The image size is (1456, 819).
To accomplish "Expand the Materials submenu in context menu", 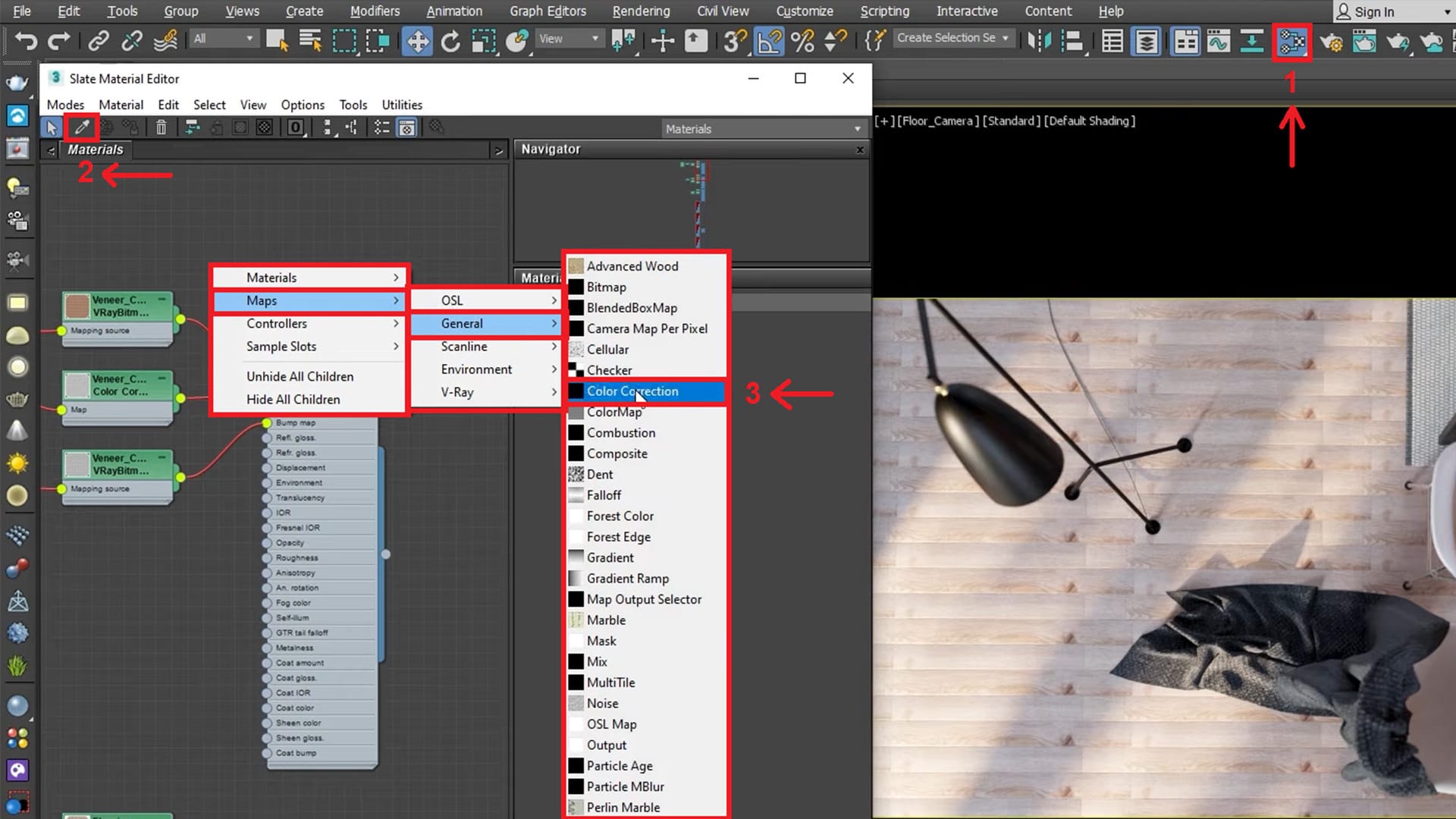I will pyautogui.click(x=309, y=278).
